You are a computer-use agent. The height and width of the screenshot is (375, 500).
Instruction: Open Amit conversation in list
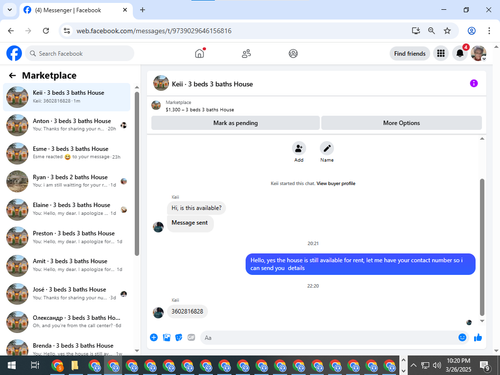tap(67, 265)
